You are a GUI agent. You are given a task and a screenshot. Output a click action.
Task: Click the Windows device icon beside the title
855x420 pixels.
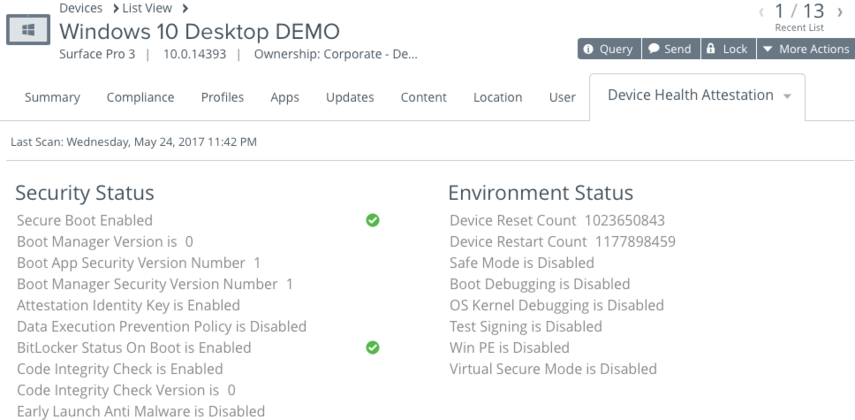pos(21,32)
